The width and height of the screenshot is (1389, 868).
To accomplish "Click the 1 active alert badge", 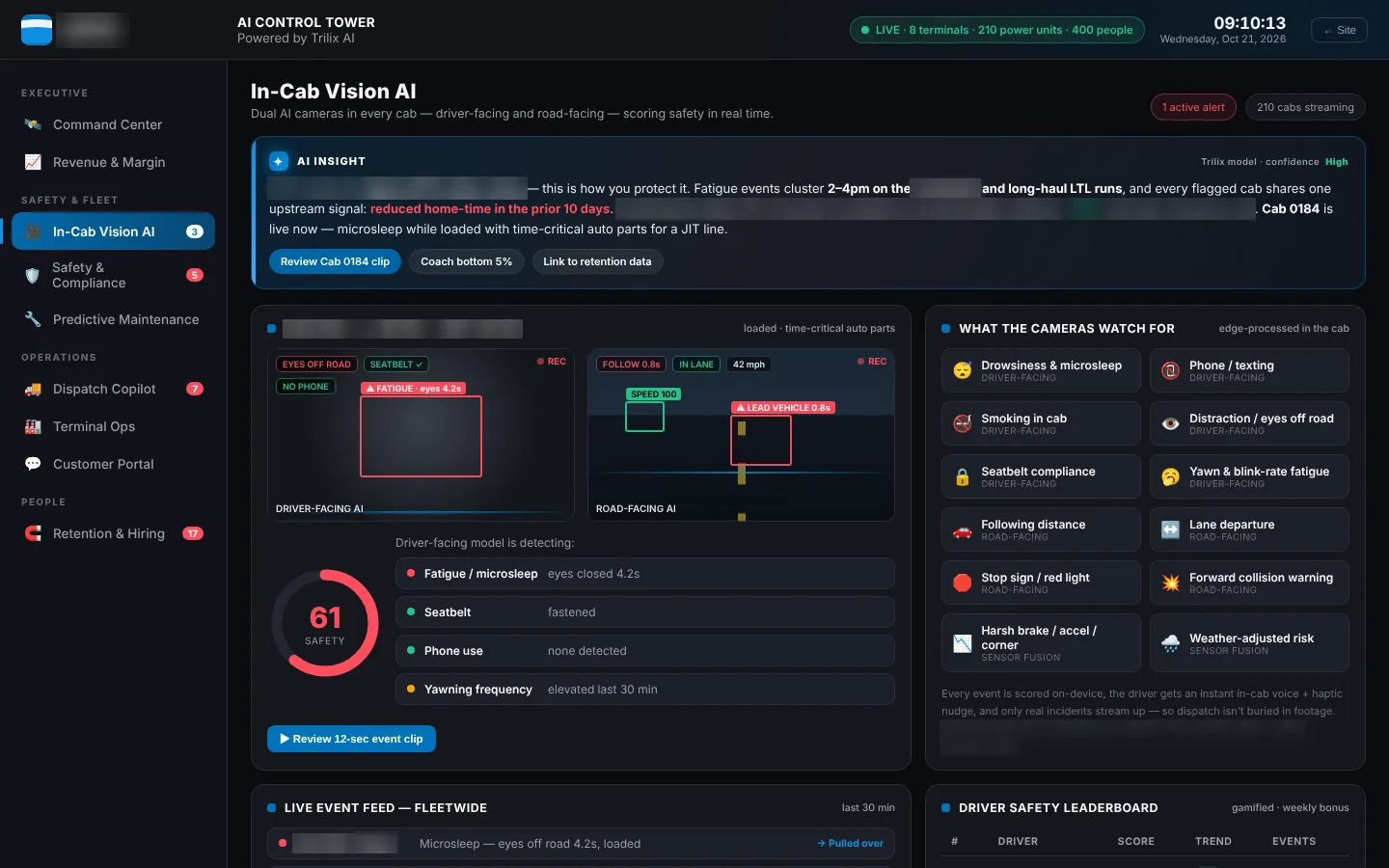I will point(1193,107).
